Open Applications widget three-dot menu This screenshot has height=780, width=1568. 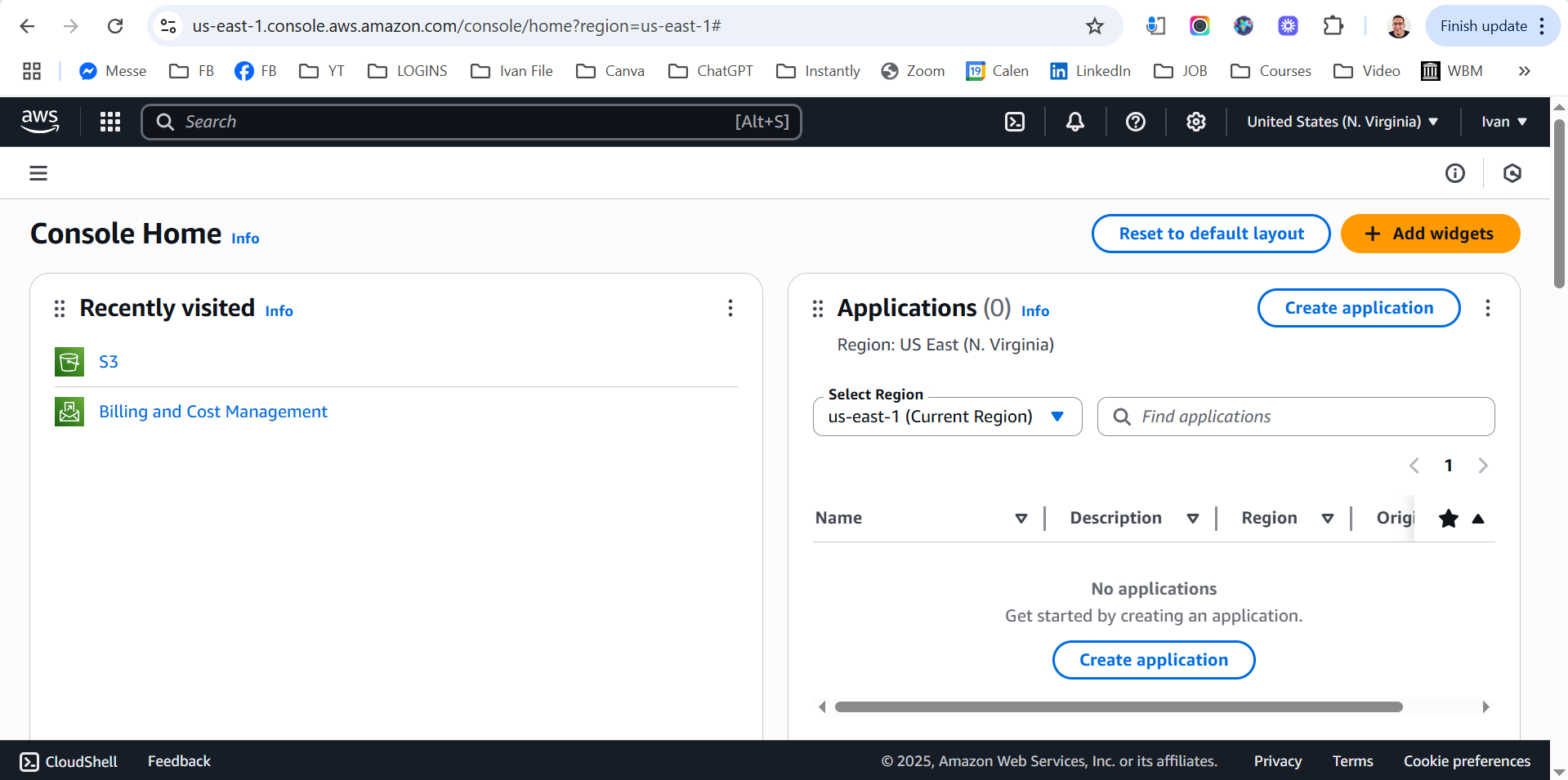tap(1487, 308)
